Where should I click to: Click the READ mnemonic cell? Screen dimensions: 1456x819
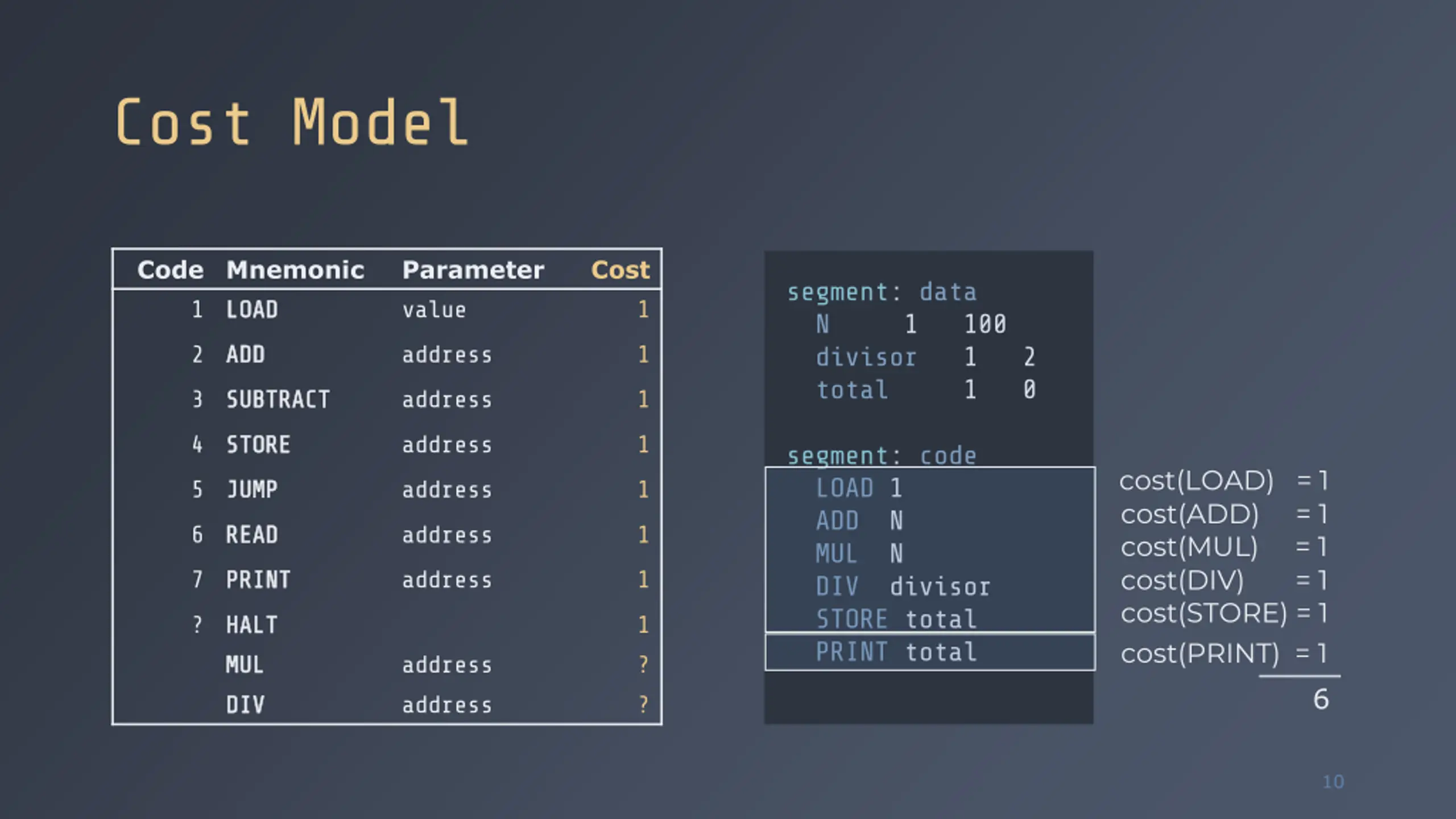point(252,534)
